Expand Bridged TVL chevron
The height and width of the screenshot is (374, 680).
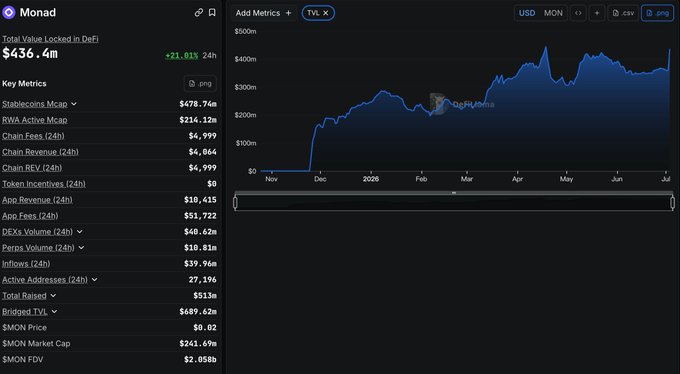[54, 312]
